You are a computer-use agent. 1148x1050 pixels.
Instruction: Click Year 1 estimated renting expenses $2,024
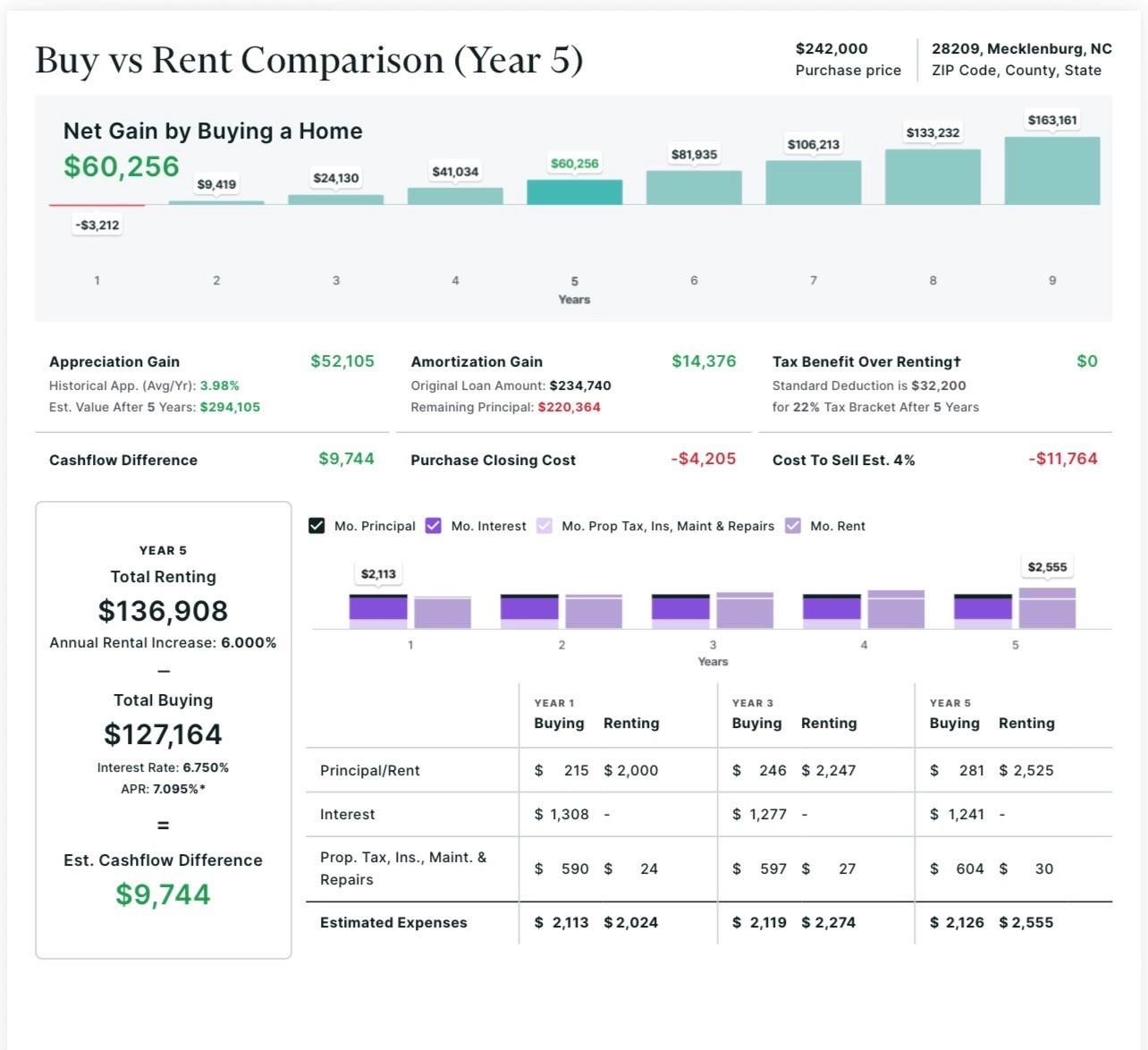pos(631,923)
